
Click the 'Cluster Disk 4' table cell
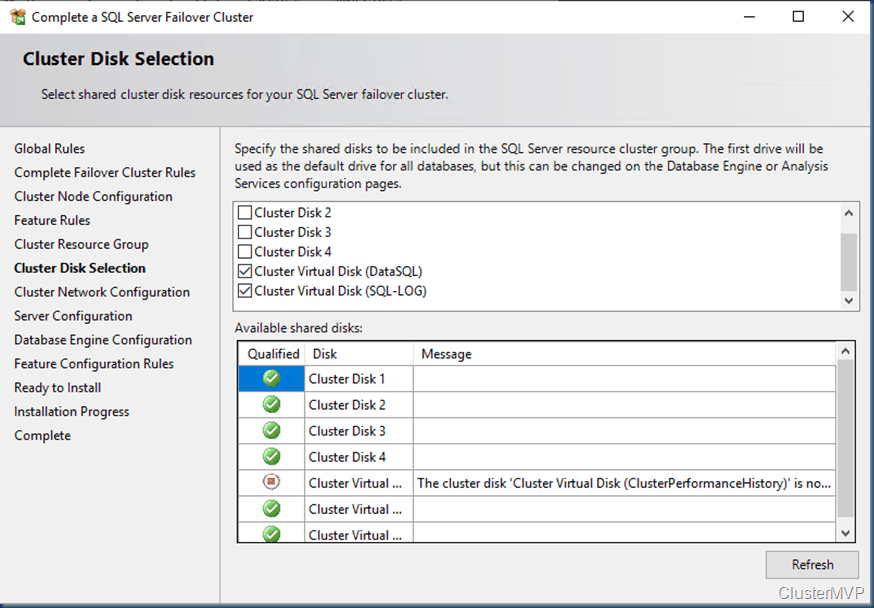click(x=359, y=457)
